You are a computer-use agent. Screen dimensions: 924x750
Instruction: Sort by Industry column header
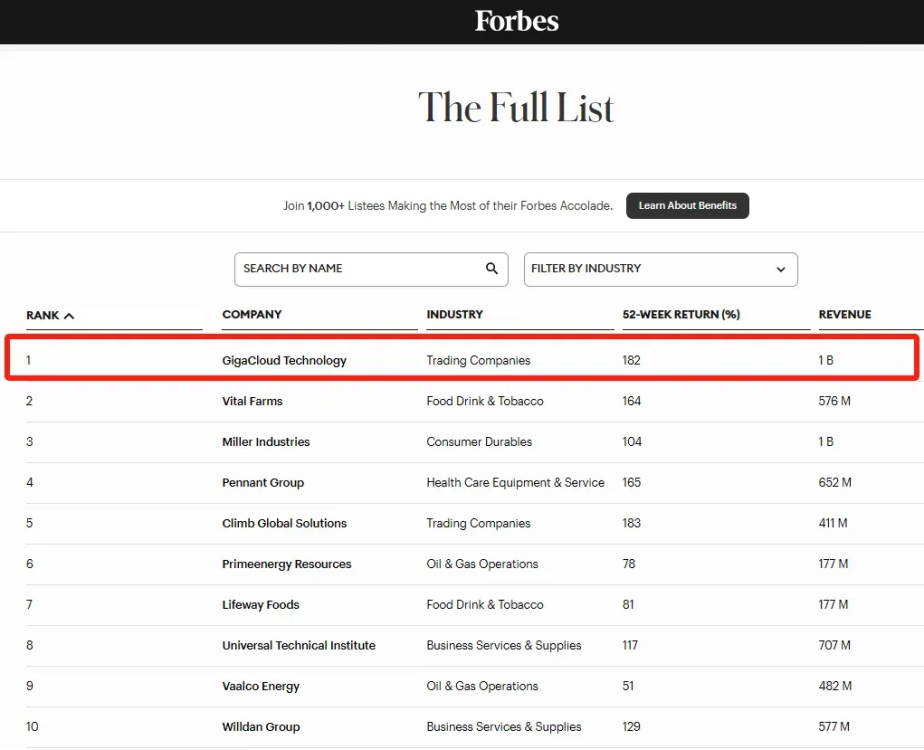tap(455, 314)
